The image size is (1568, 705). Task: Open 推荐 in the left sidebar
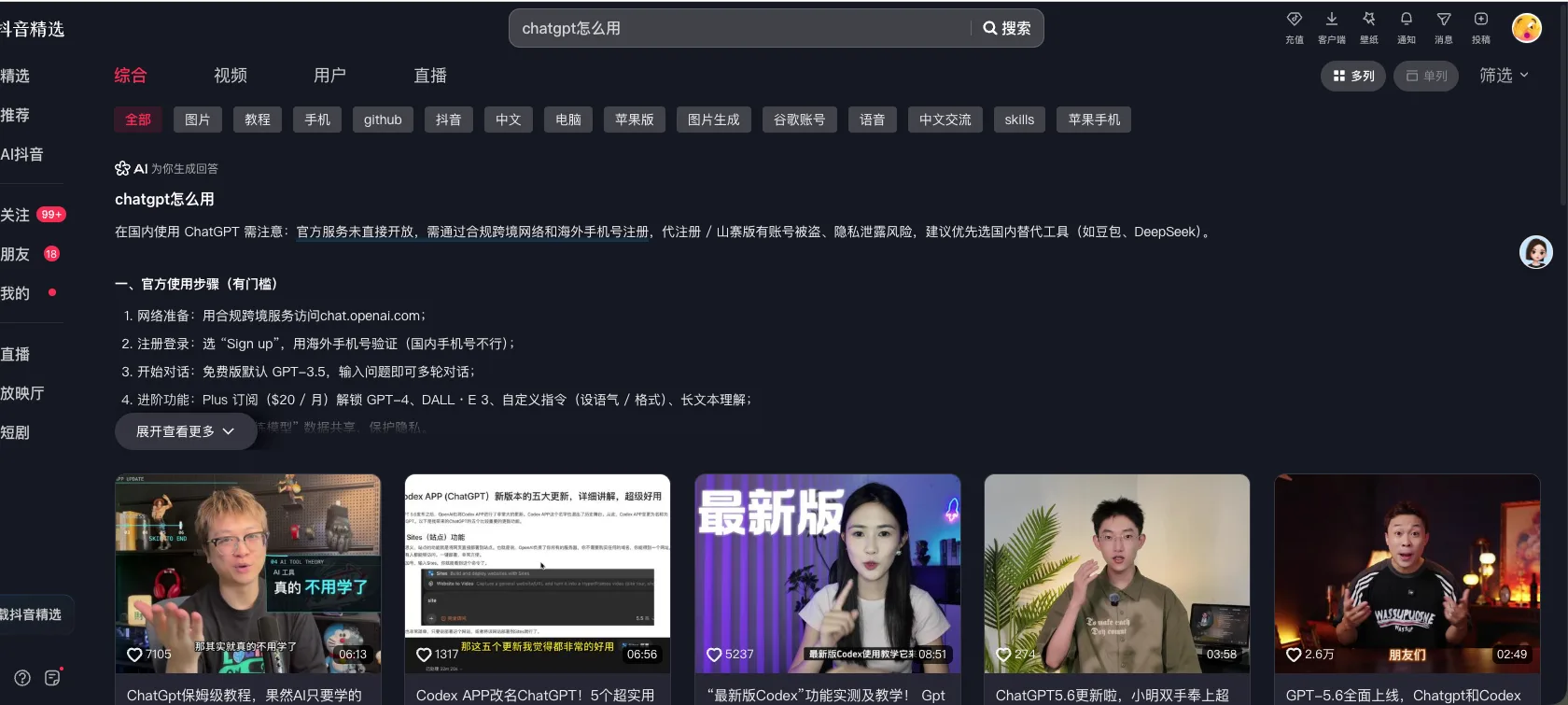coord(16,115)
